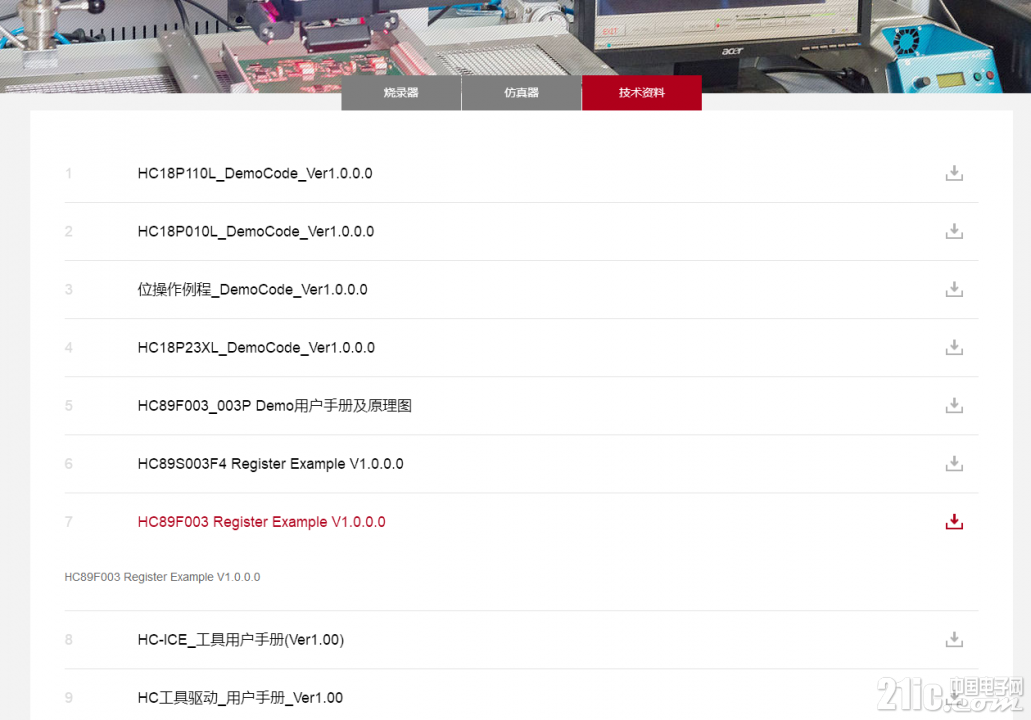Click the gray HC89F003 Register Example description text

(x=162, y=577)
